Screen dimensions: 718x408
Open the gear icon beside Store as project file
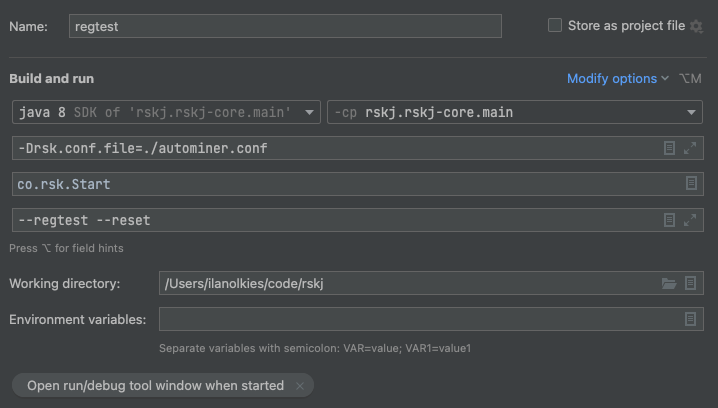point(696,26)
